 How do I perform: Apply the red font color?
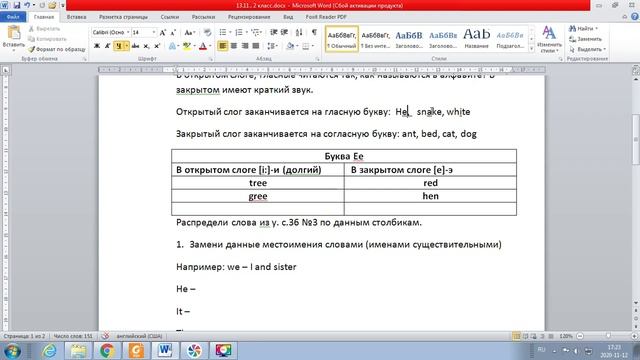[x=203, y=46]
